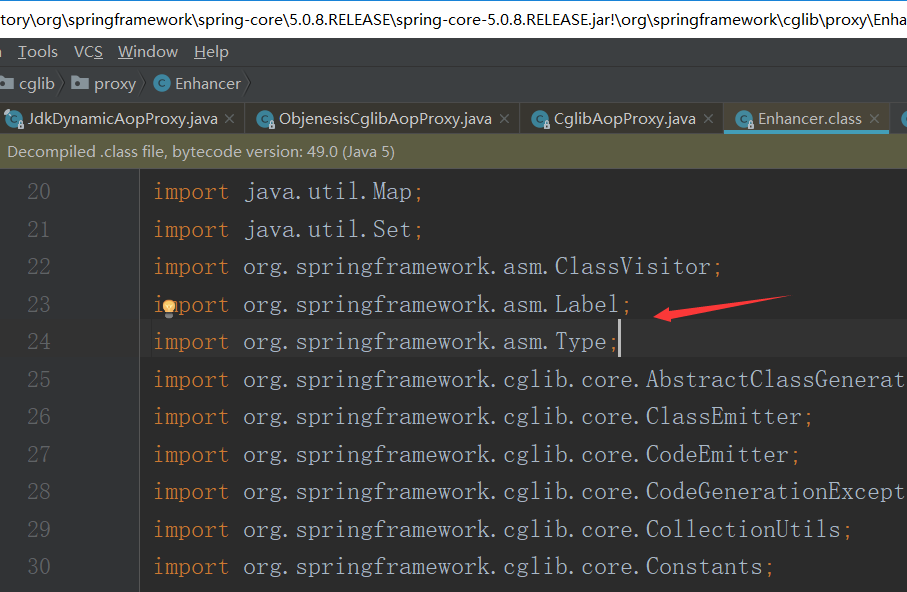The image size is (907, 592).
Task: Click the ClassEmitter import line
Action: (483, 417)
